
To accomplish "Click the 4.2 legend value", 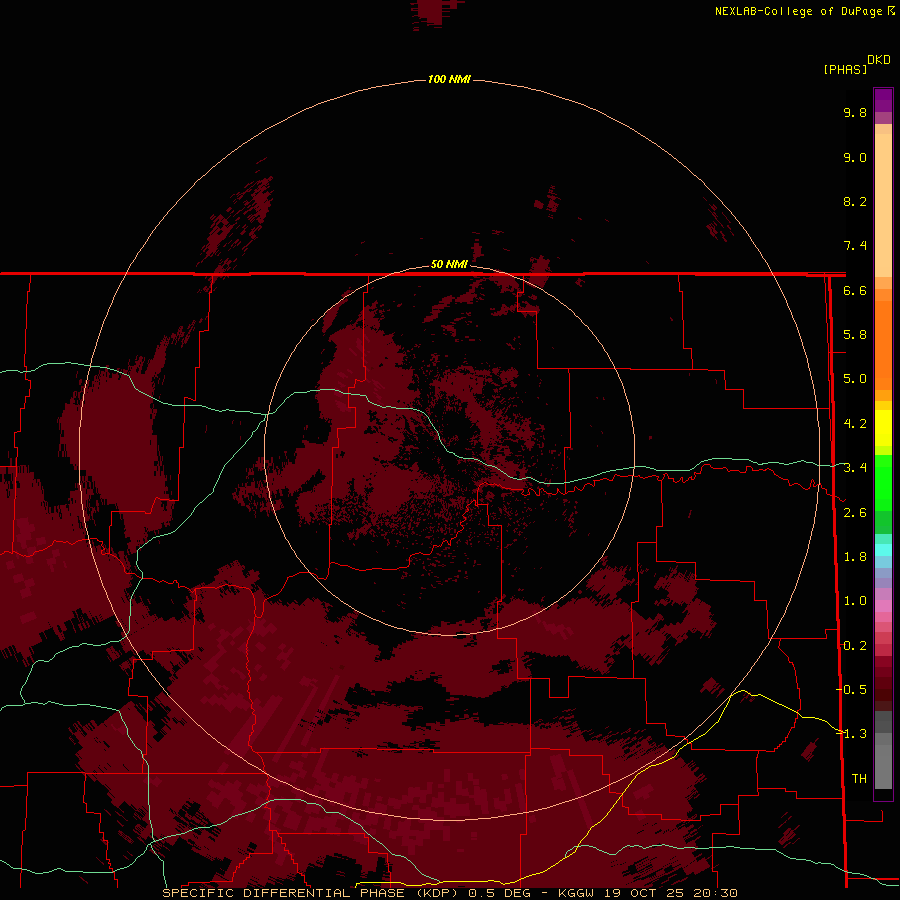I will click(855, 424).
